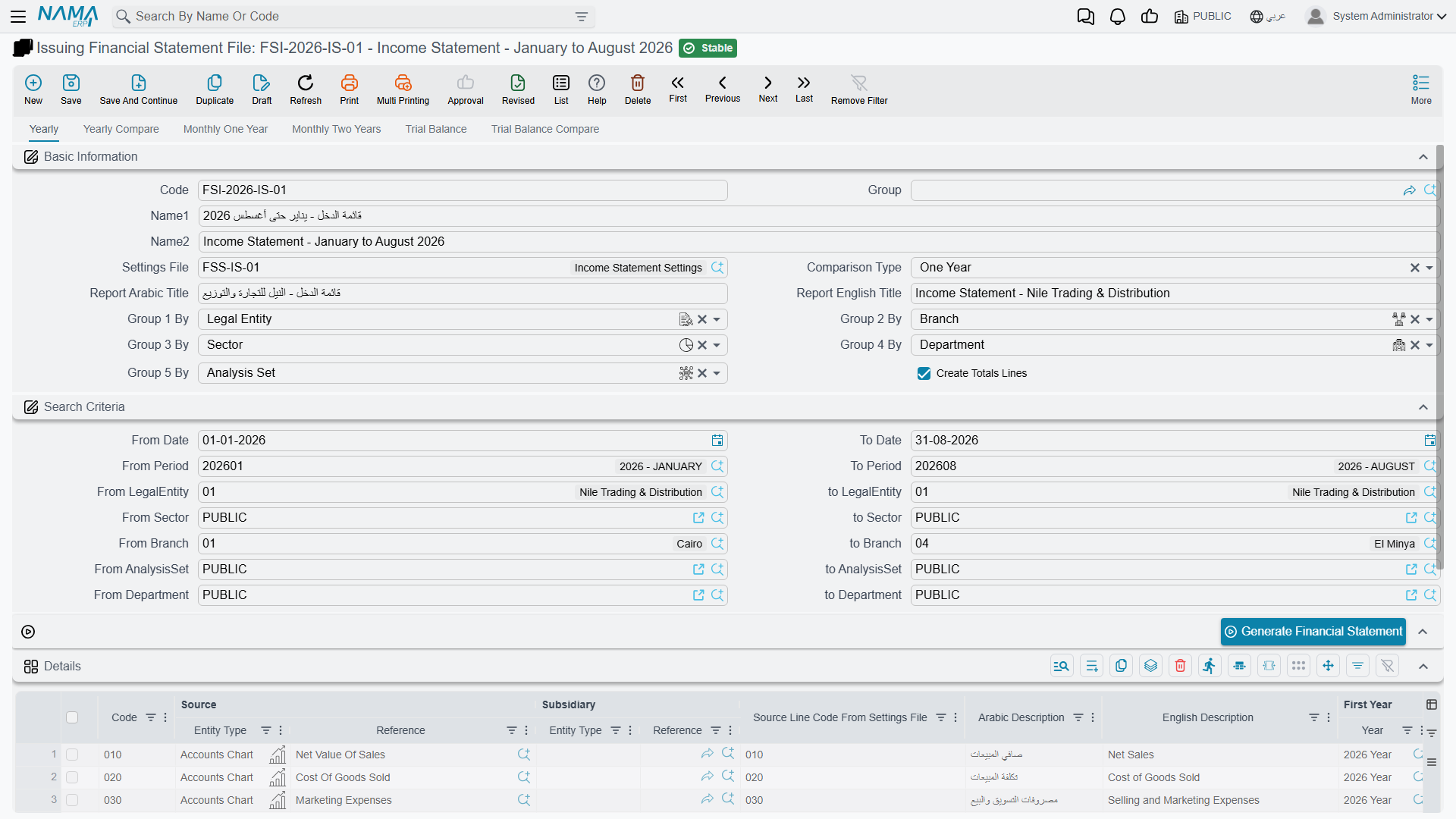The width and height of the screenshot is (1456, 819).
Task: Switch to Yearly tab
Action: point(44,129)
